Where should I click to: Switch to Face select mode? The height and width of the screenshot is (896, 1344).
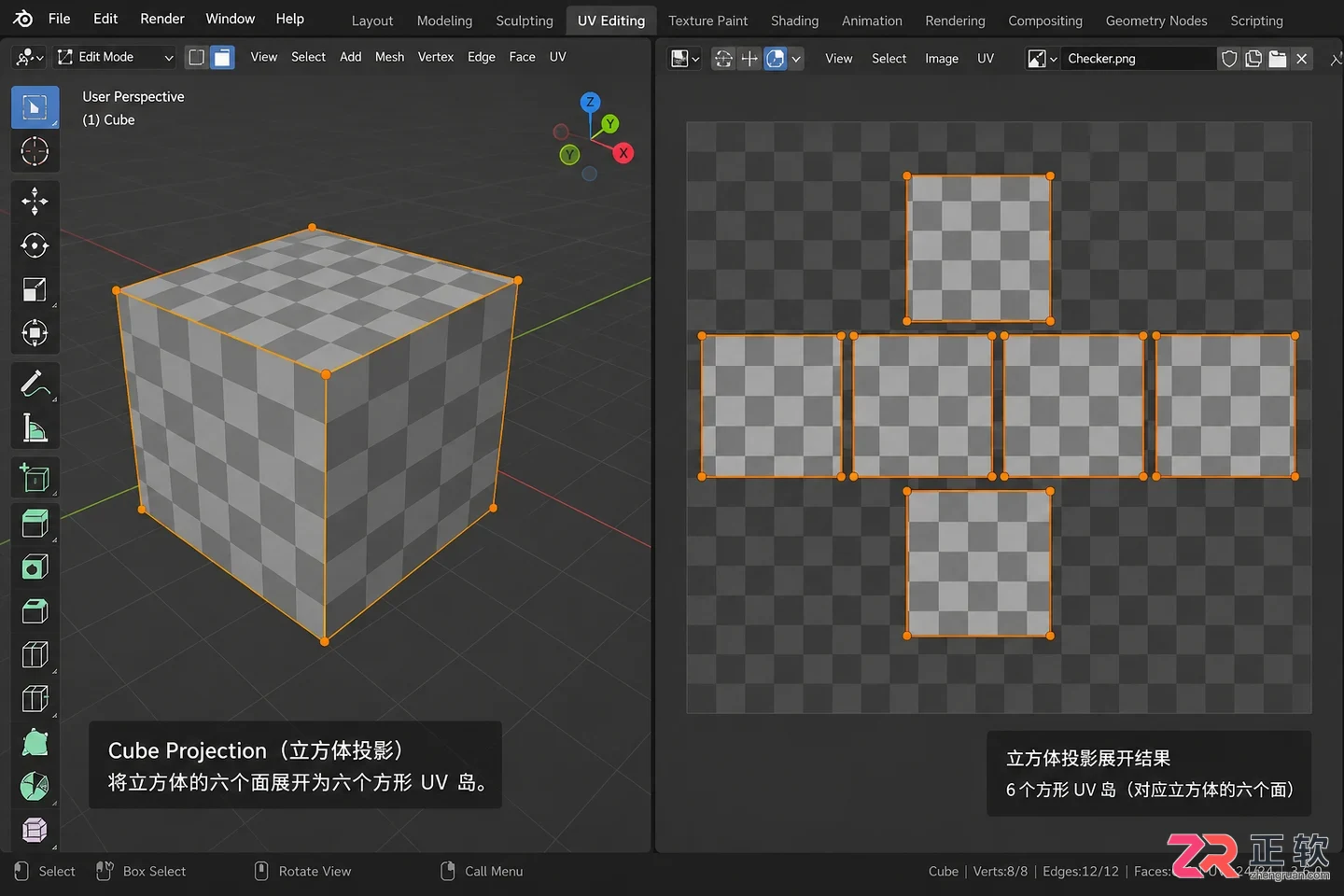pos(222,57)
